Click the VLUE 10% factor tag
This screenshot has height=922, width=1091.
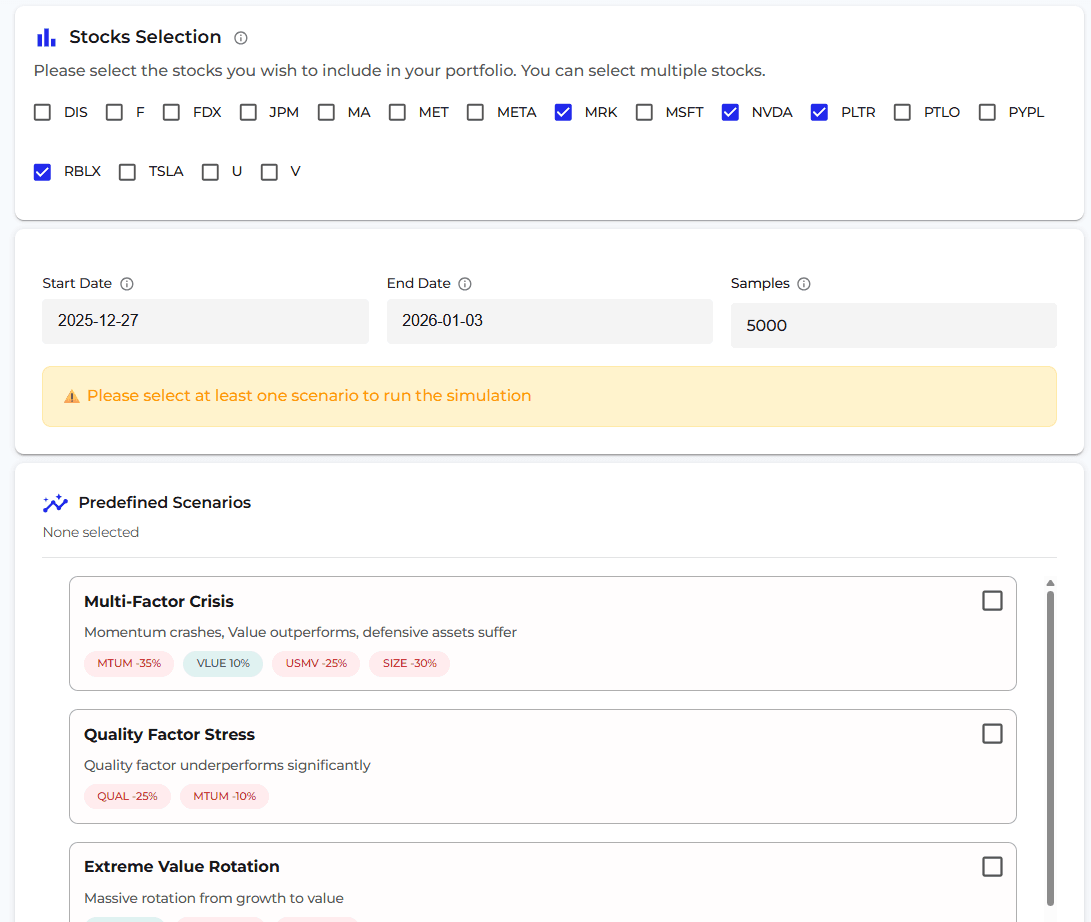pos(223,663)
